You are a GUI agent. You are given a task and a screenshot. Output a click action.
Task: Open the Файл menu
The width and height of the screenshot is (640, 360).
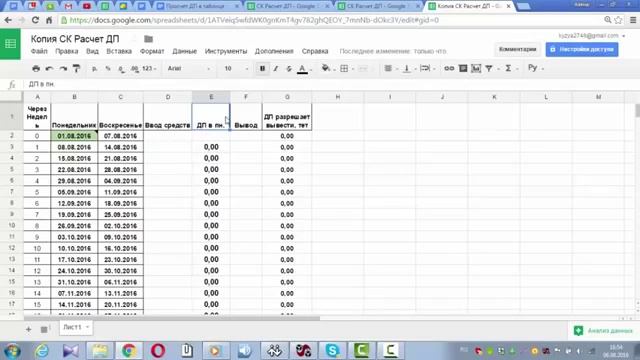click(x=39, y=51)
